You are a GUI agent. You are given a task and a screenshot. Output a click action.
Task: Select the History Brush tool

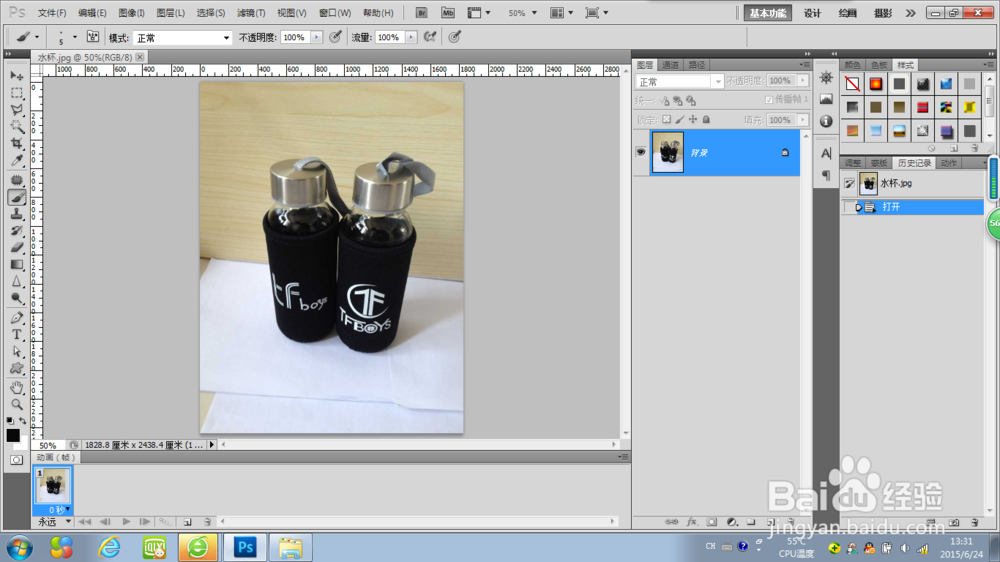click(x=17, y=231)
